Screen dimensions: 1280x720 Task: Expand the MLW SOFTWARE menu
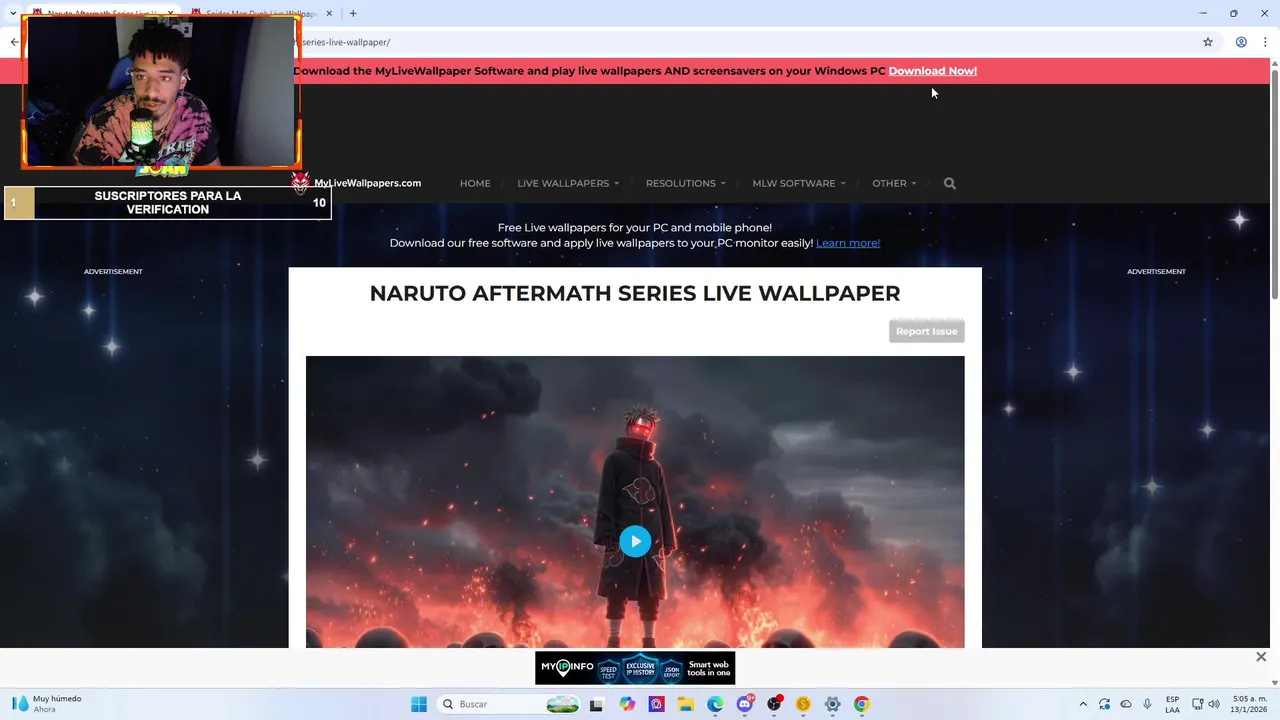point(799,183)
